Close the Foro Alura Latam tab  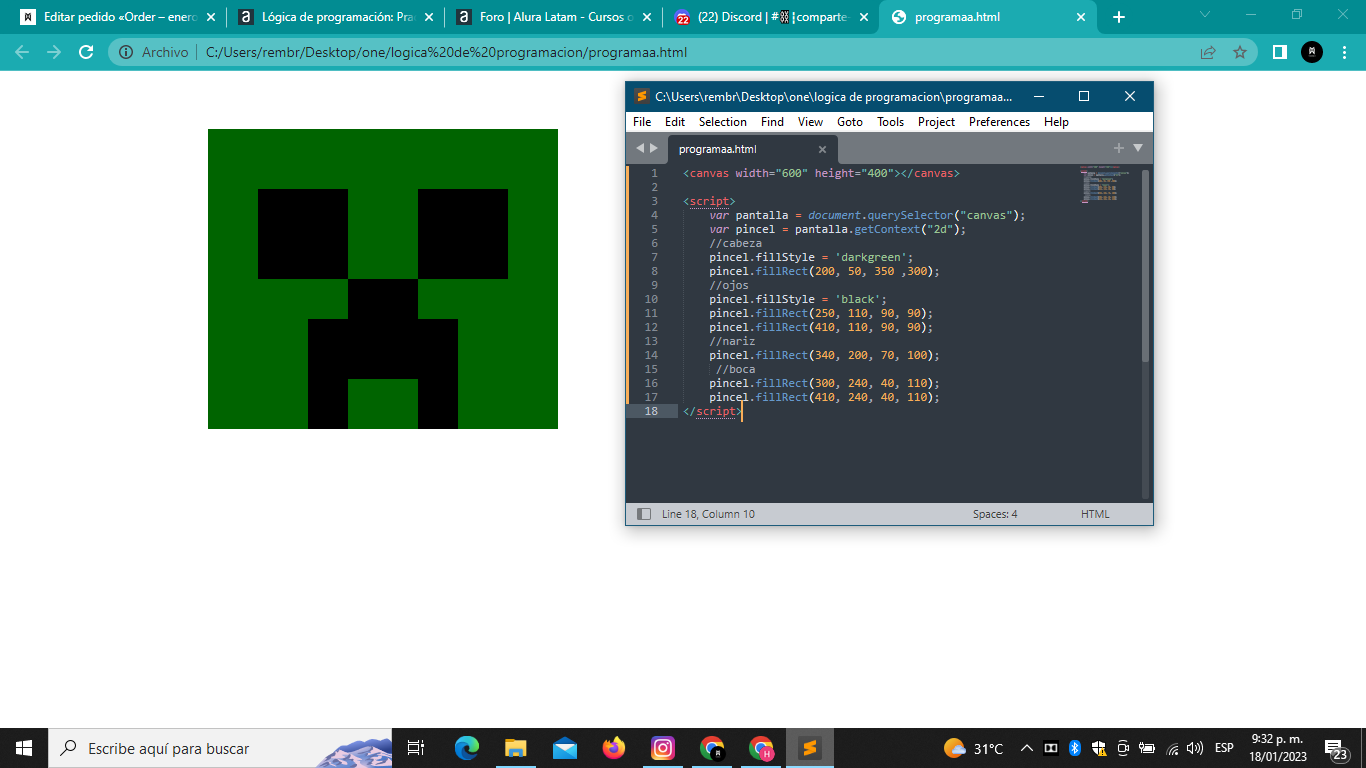[x=646, y=17]
